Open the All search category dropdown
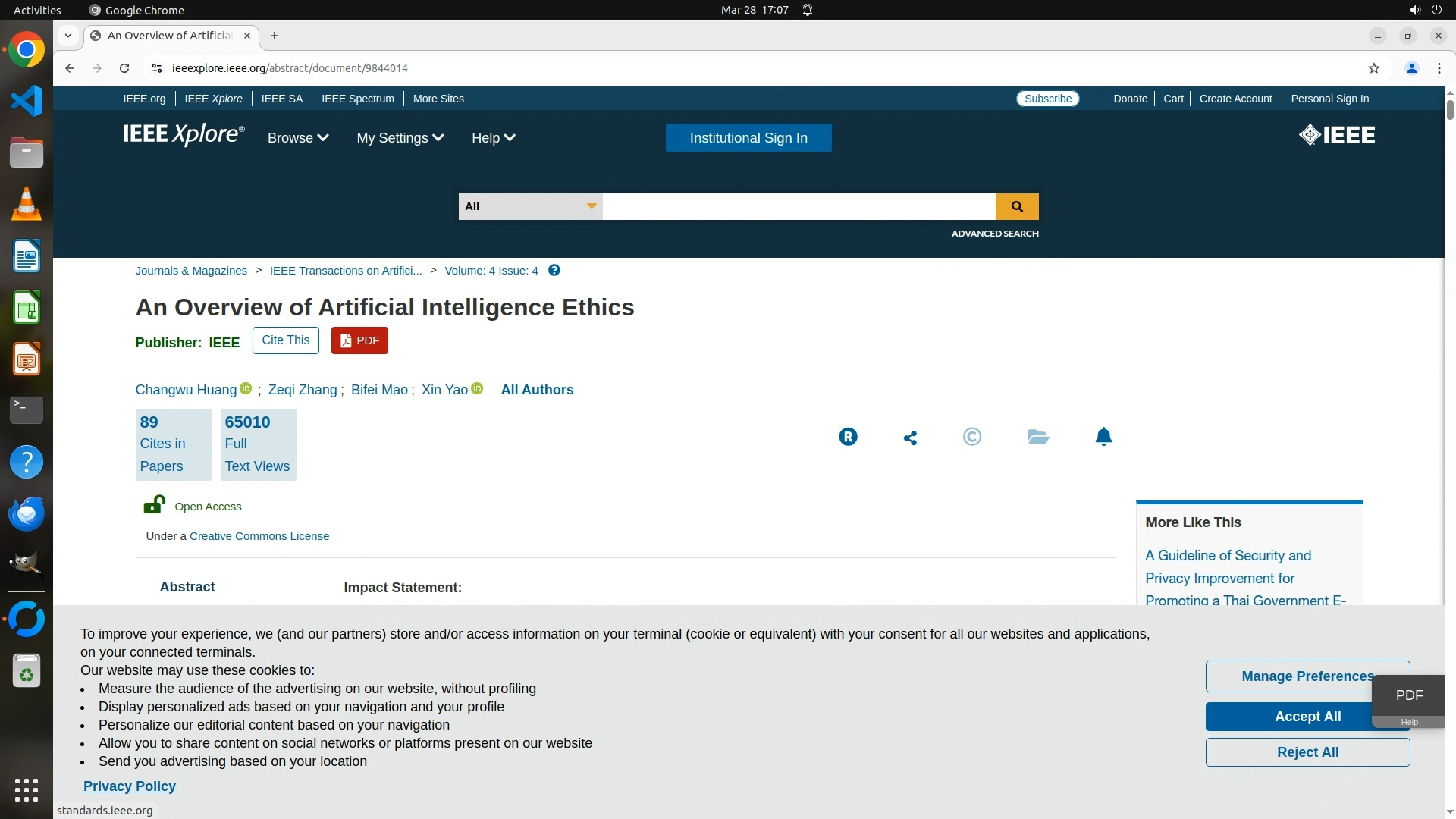 (530, 206)
